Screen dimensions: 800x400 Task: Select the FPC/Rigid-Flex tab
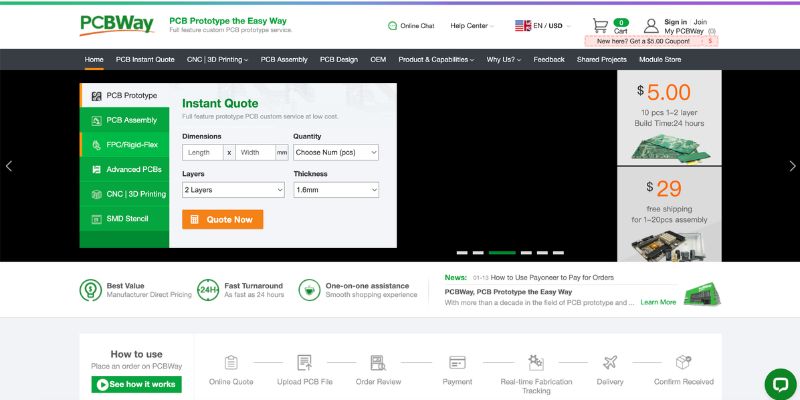[x=124, y=145]
